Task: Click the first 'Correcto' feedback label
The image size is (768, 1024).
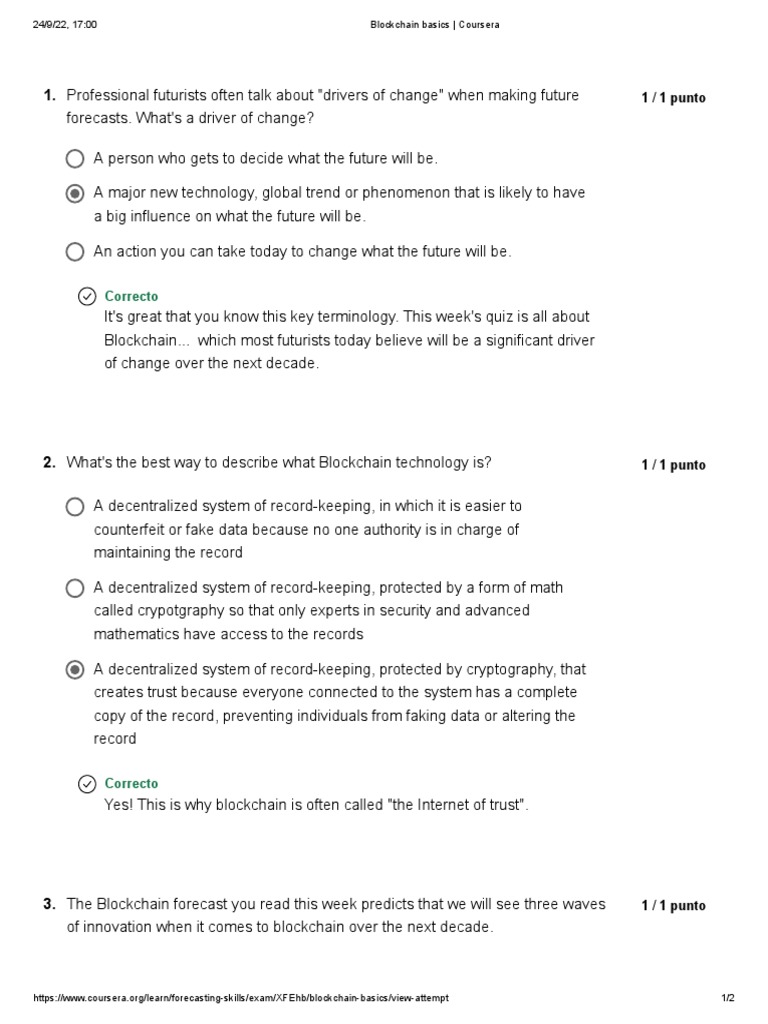Action: pos(131,296)
